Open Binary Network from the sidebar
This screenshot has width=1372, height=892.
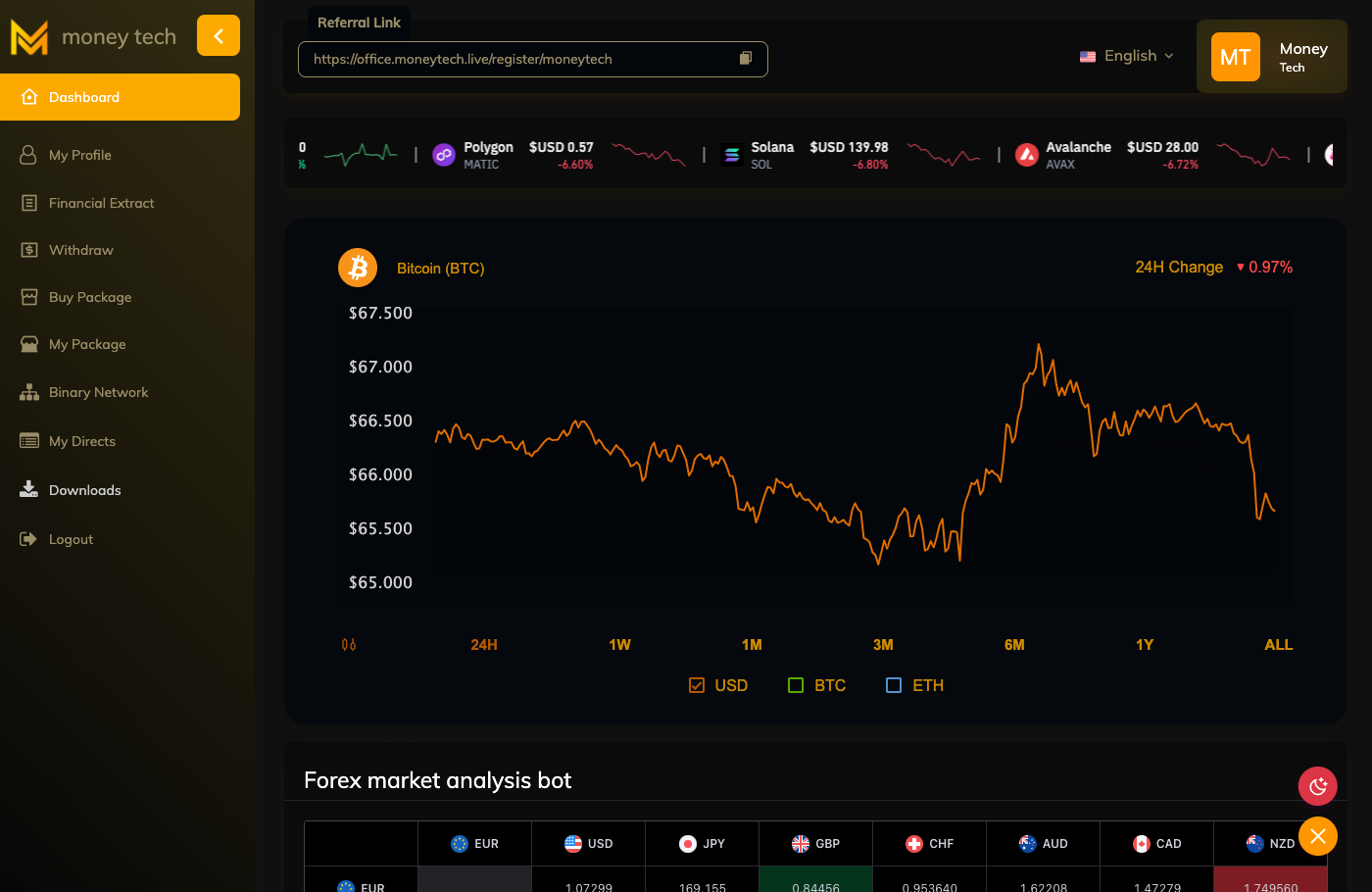pos(98,392)
